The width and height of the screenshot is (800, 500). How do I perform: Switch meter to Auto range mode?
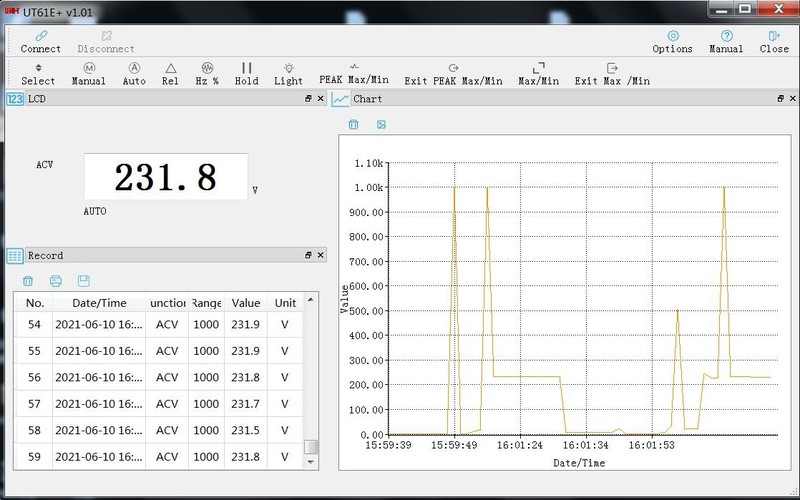[x=134, y=74]
